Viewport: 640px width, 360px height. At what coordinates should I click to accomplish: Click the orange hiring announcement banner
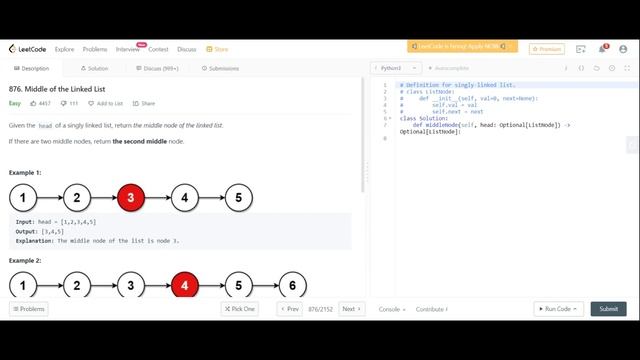click(x=462, y=46)
